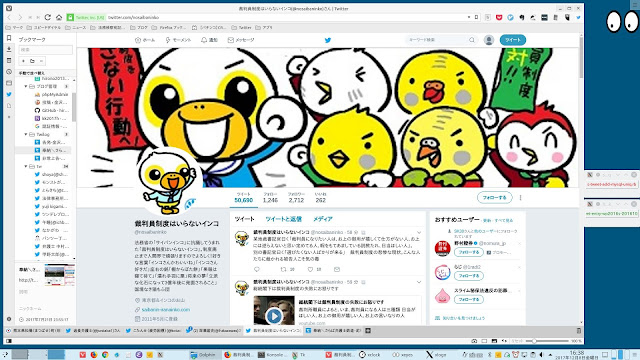The width and height of the screenshot is (640, 360).
Task: Reply to the first tweet
Action: 257,269
